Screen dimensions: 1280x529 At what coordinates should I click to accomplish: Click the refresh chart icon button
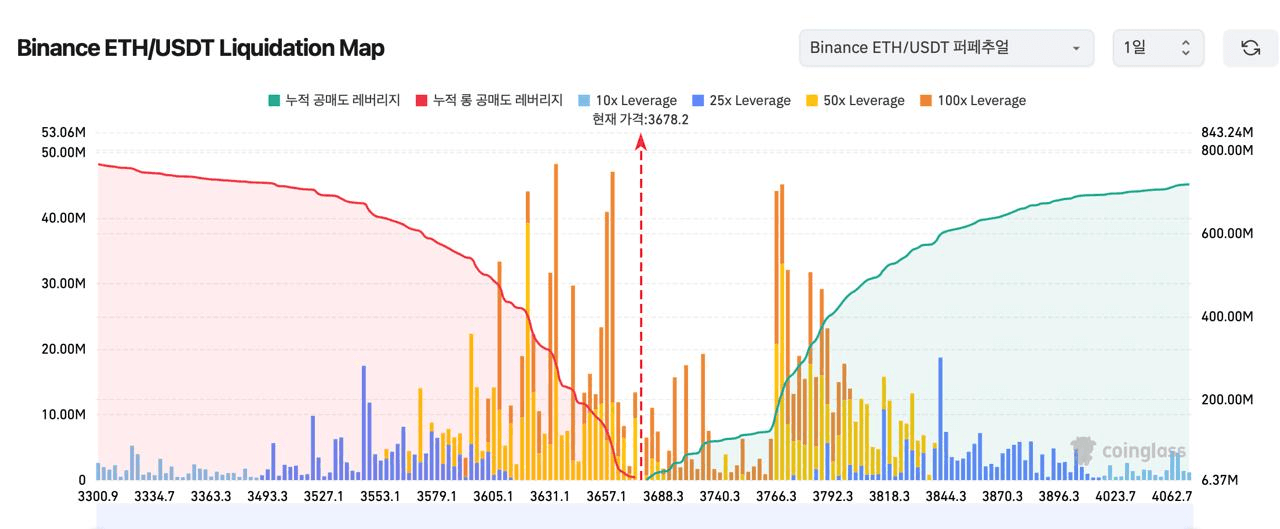[x=1250, y=48]
